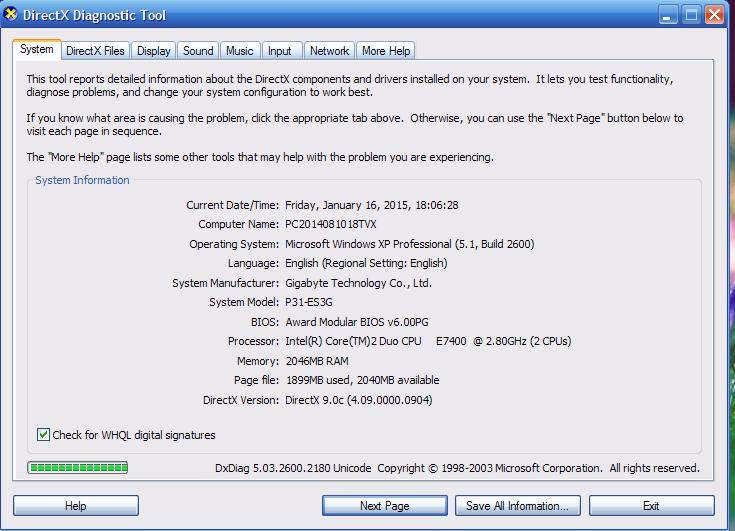Click the 2046MB RAM value
Image resolution: width=735 pixels, height=531 pixels.
[x=317, y=361]
